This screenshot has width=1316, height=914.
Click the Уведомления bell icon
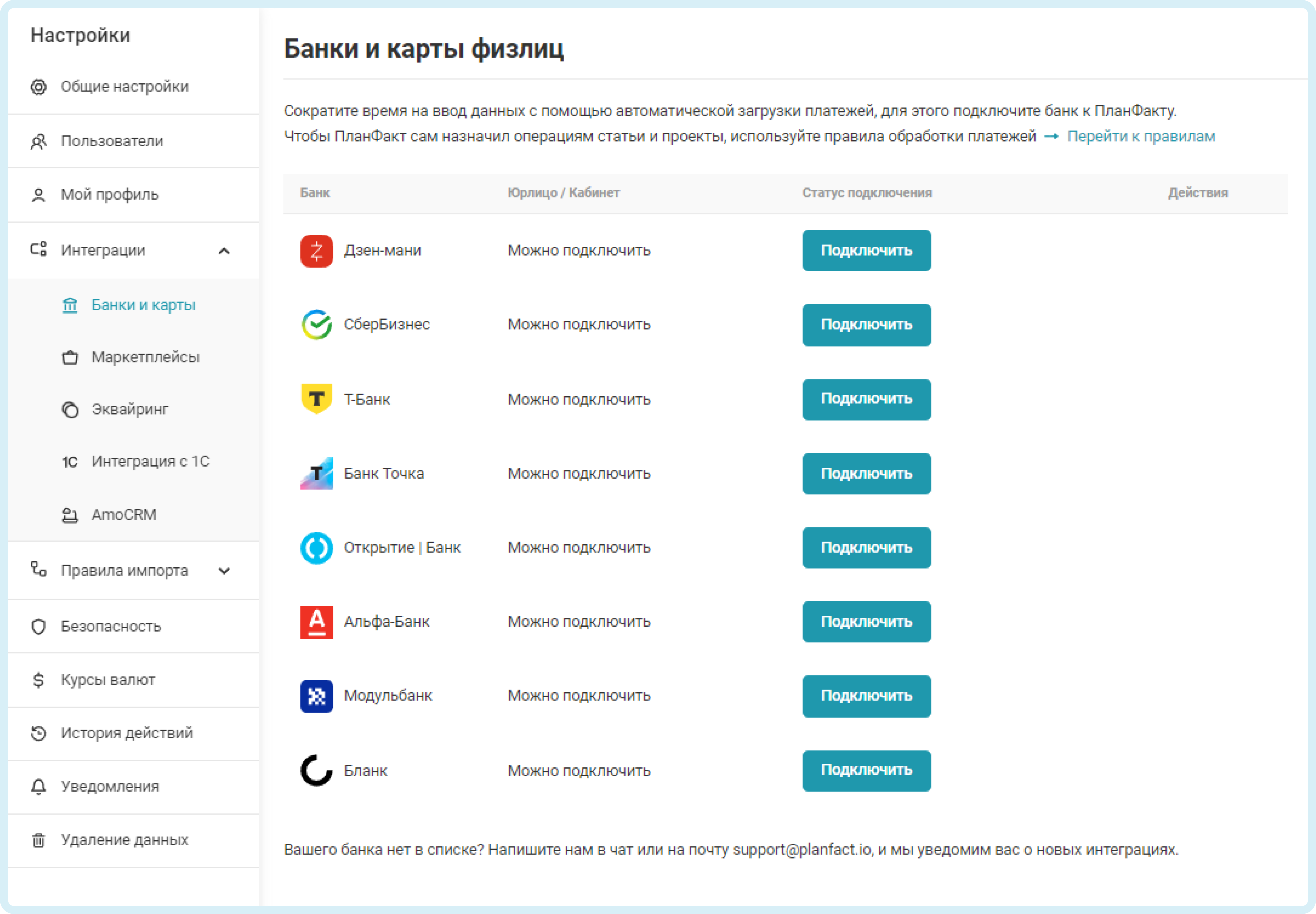coord(38,786)
